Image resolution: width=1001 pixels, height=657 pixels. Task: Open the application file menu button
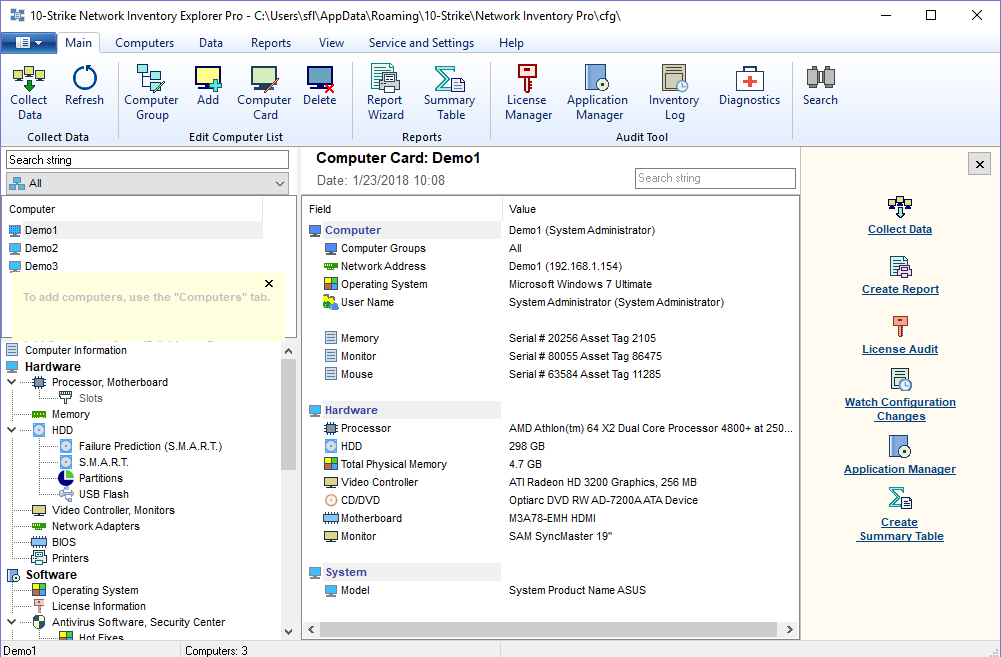click(29, 43)
